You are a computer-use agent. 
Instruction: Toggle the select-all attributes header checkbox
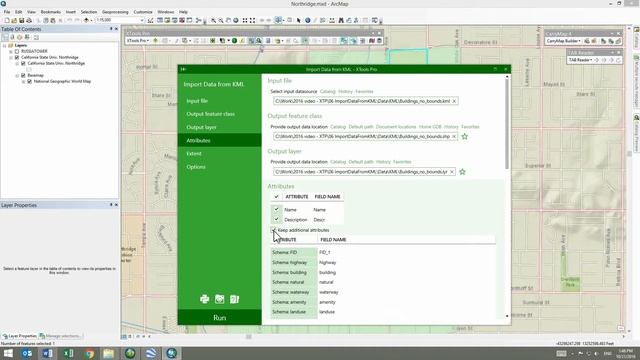coord(276,197)
